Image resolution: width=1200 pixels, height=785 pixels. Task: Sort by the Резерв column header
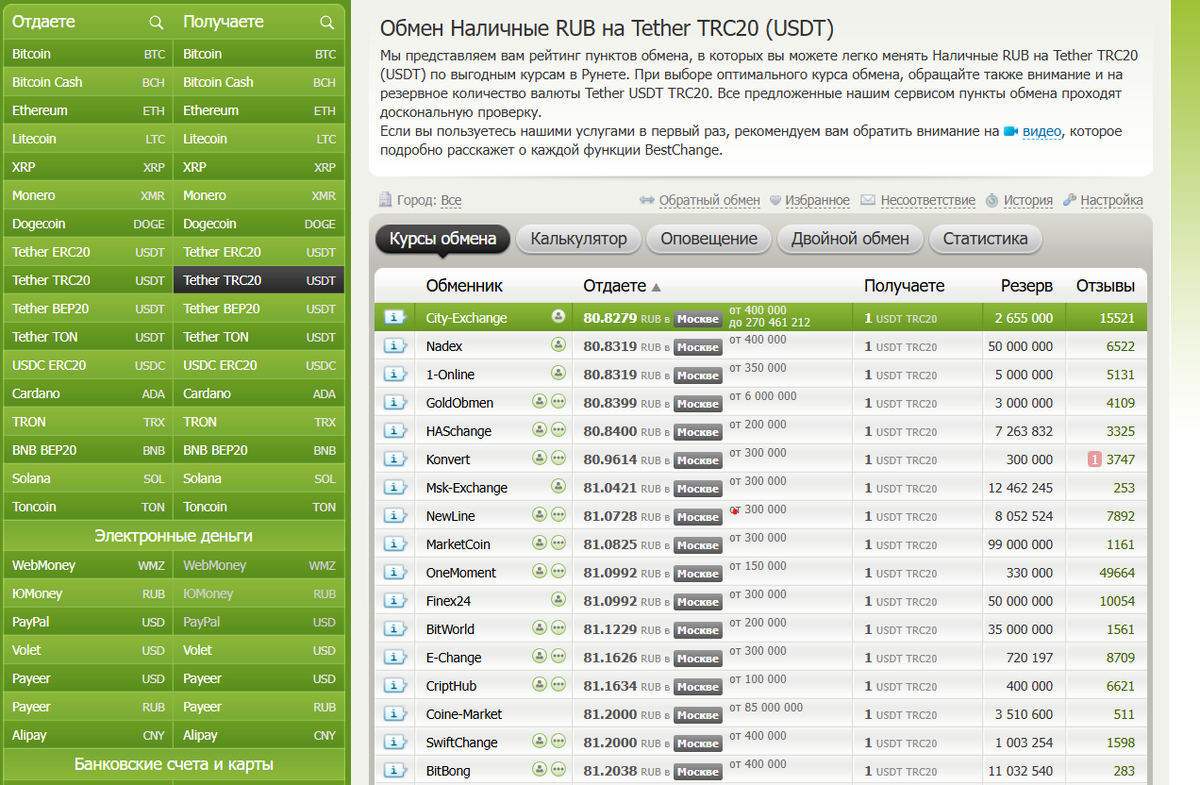coord(1027,286)
